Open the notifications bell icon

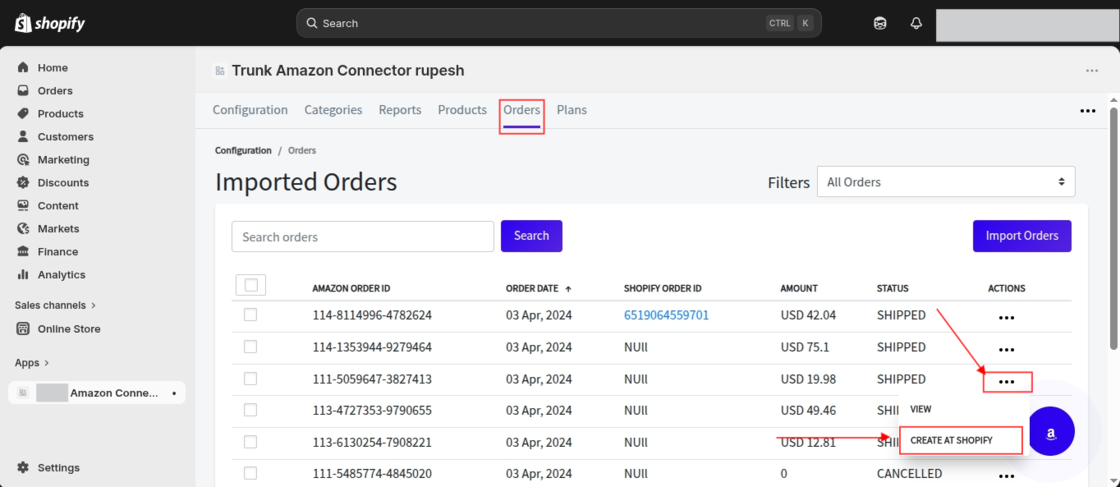[916, 23]
